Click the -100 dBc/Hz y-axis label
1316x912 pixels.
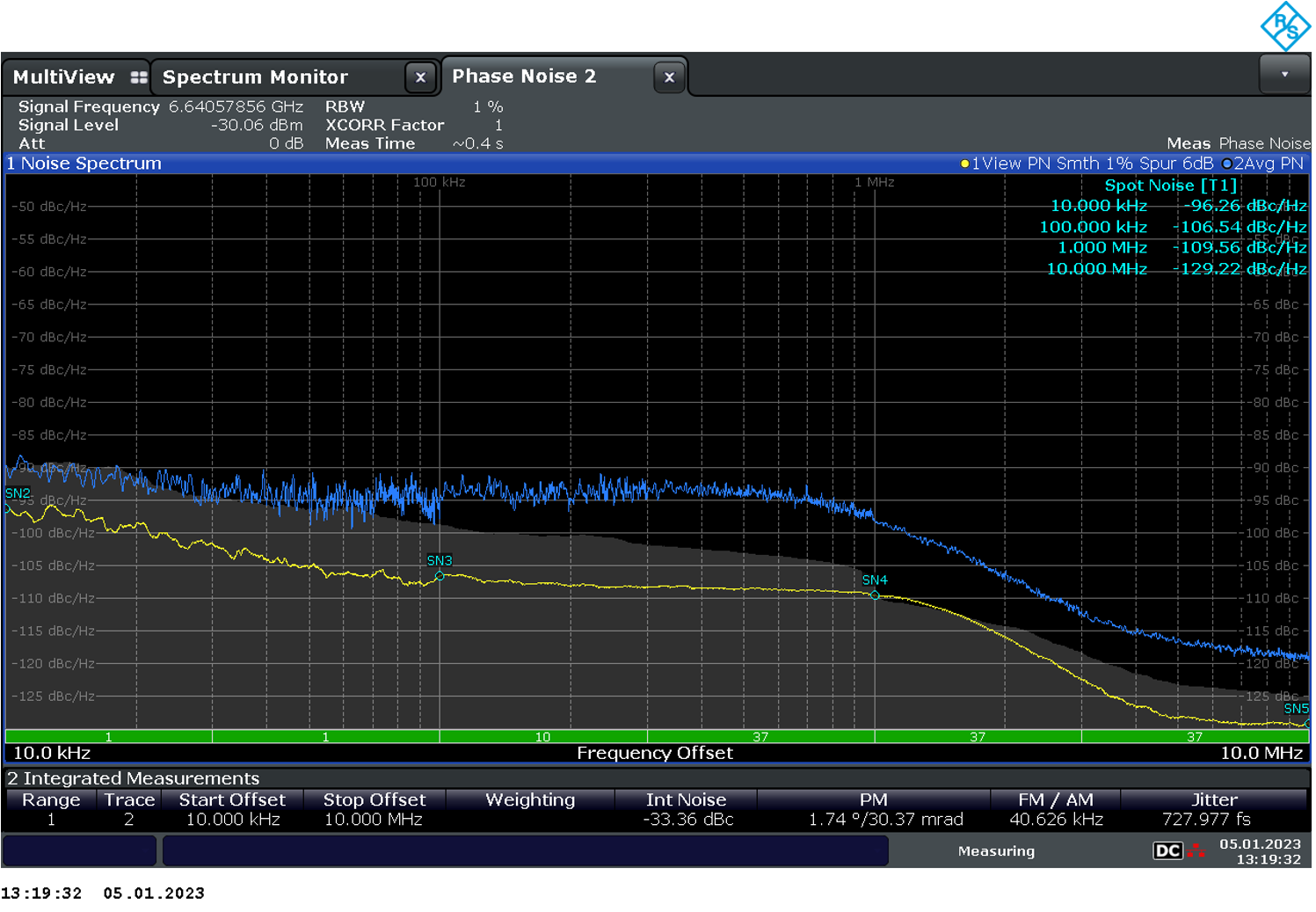pos(54,533)
